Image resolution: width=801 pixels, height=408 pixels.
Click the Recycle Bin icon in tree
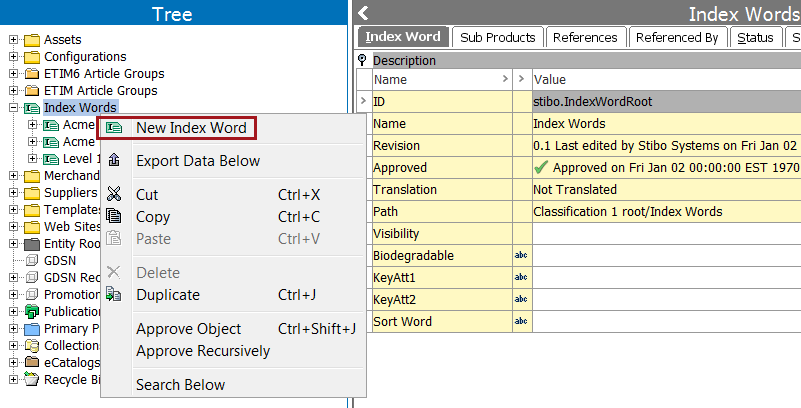pyautogui.click(x=32, y=380)
